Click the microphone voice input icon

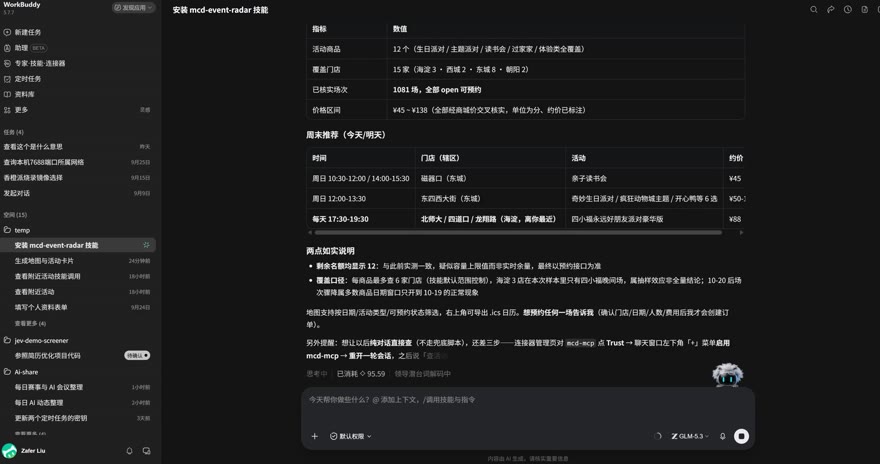coord(723,436)
